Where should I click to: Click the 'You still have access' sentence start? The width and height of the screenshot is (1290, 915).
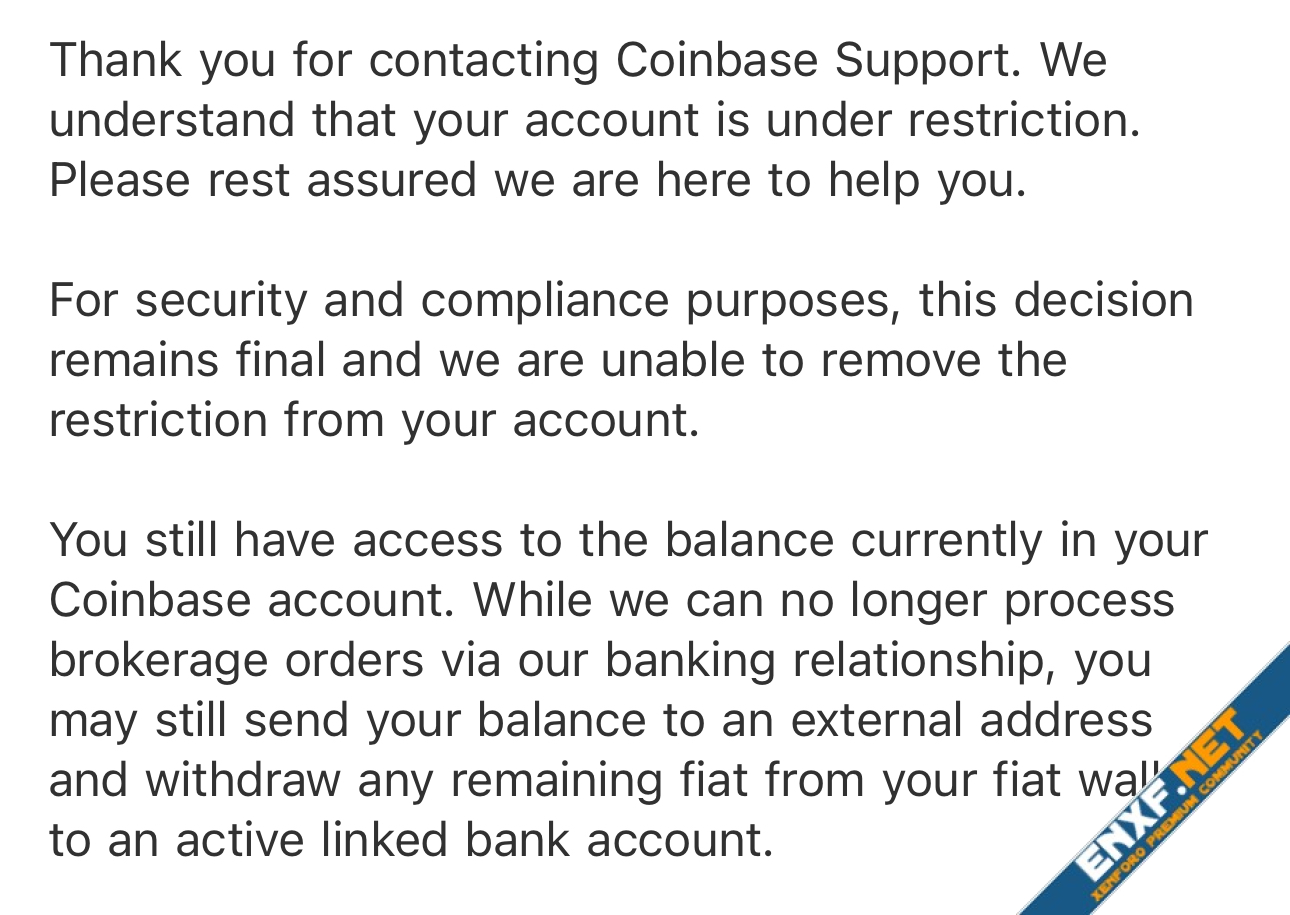click(x=275, y=540)
